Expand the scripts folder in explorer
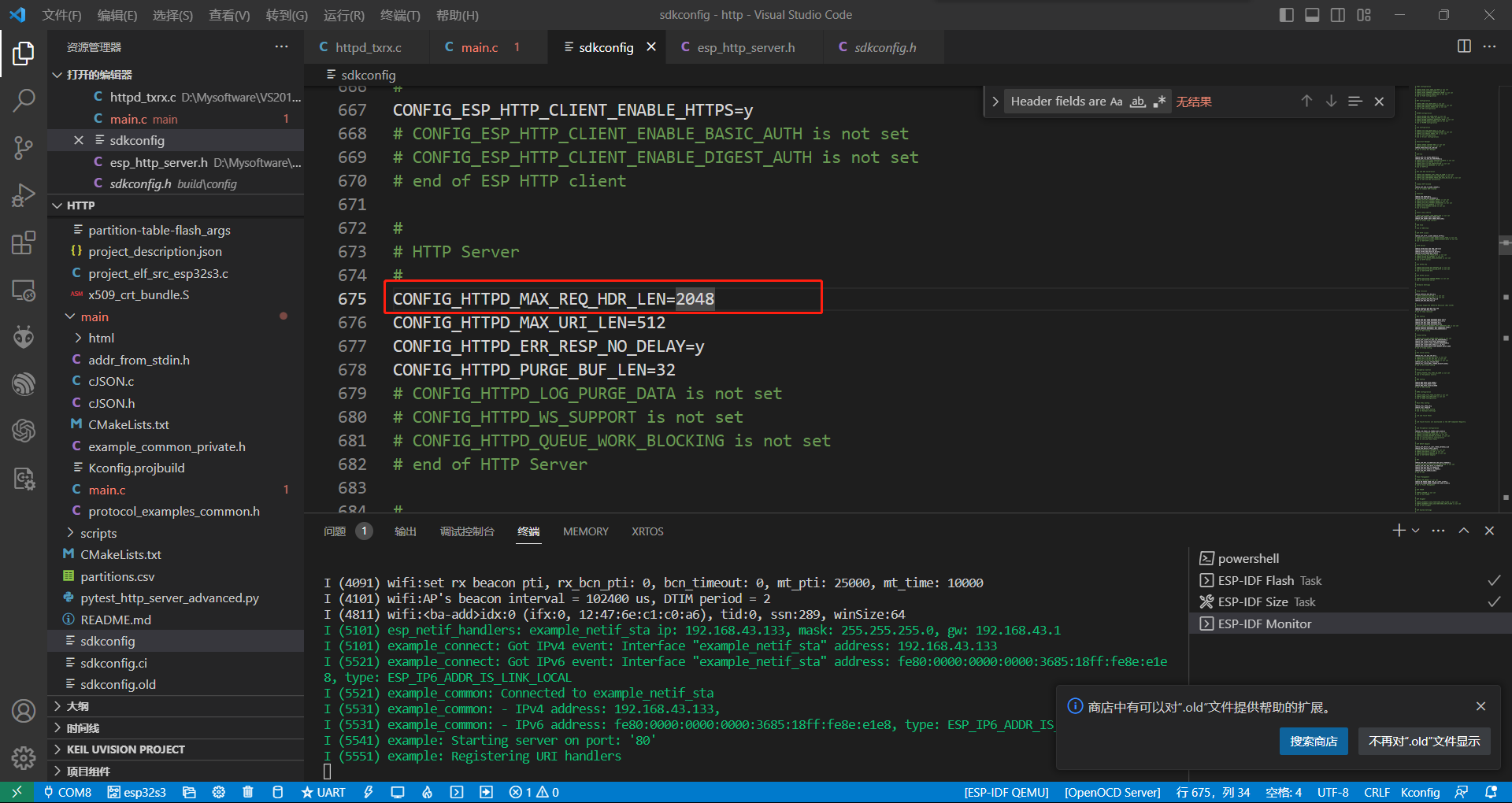The height and width of the screenshot is (803, 1512). pos(98,533)
